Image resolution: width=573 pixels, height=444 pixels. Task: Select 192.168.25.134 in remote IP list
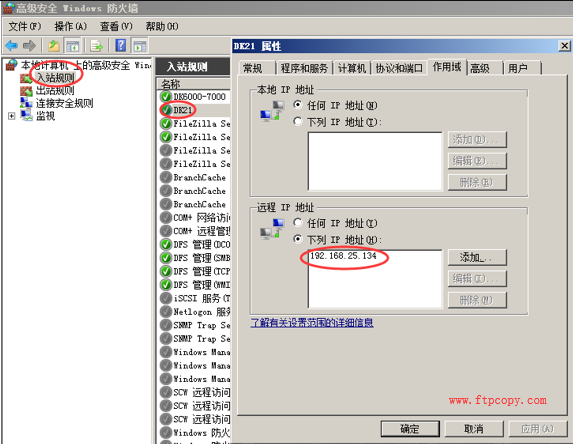point(343,256)
